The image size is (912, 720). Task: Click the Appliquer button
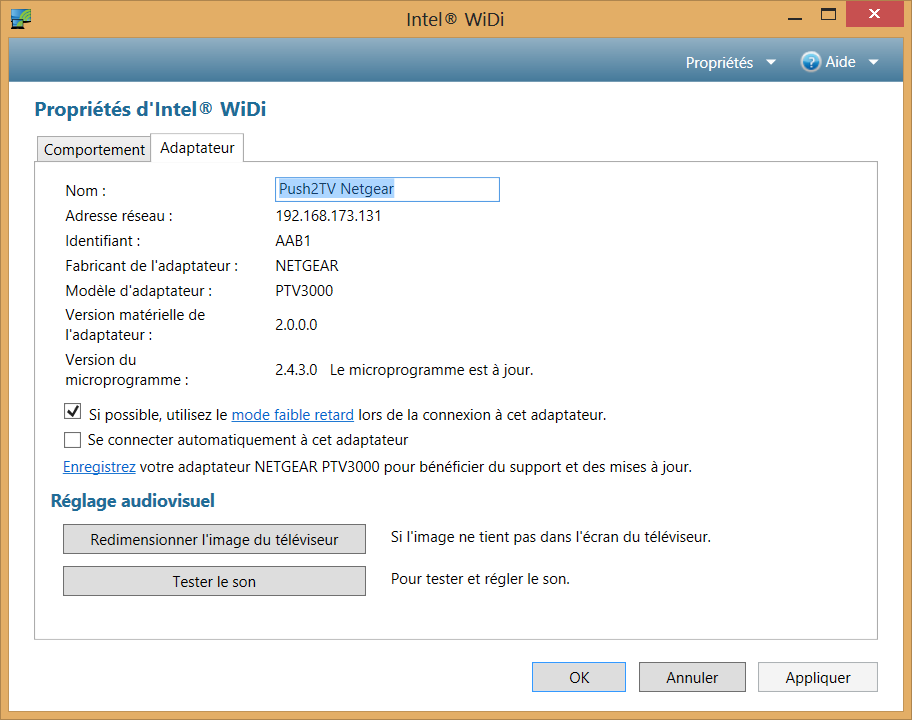pyautogui.click(x=818, y=677)
